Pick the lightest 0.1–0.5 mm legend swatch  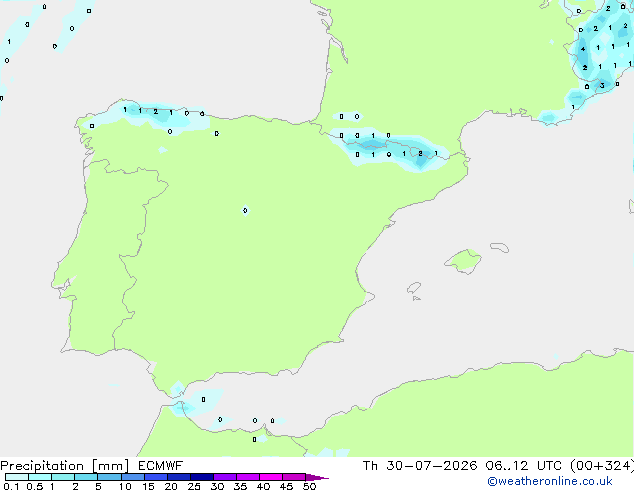coord(17,477)
